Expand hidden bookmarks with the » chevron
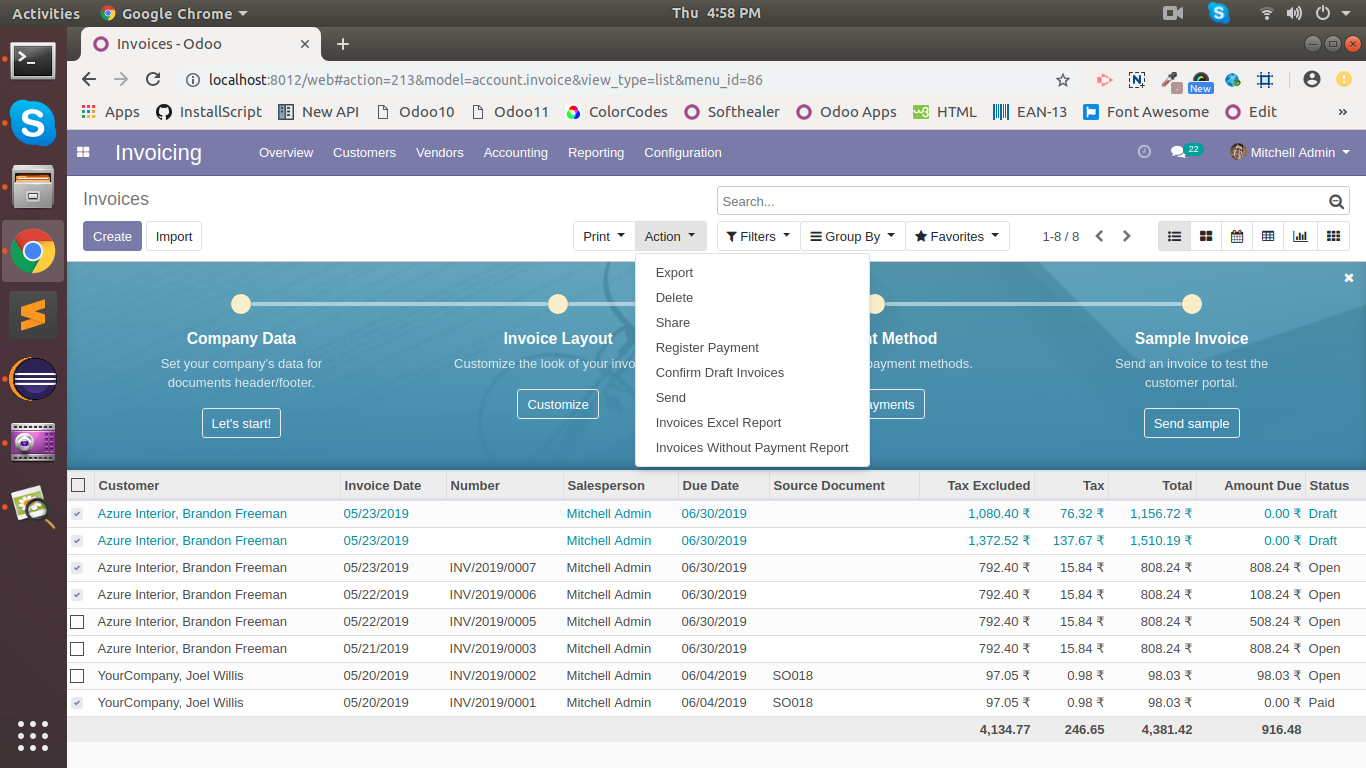This screenshot has width=1366, height=768. click(x=1342, y=112)
